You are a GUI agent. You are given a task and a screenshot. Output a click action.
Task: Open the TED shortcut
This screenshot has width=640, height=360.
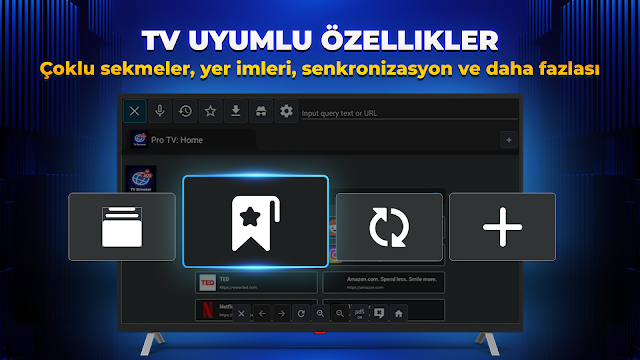256,282
